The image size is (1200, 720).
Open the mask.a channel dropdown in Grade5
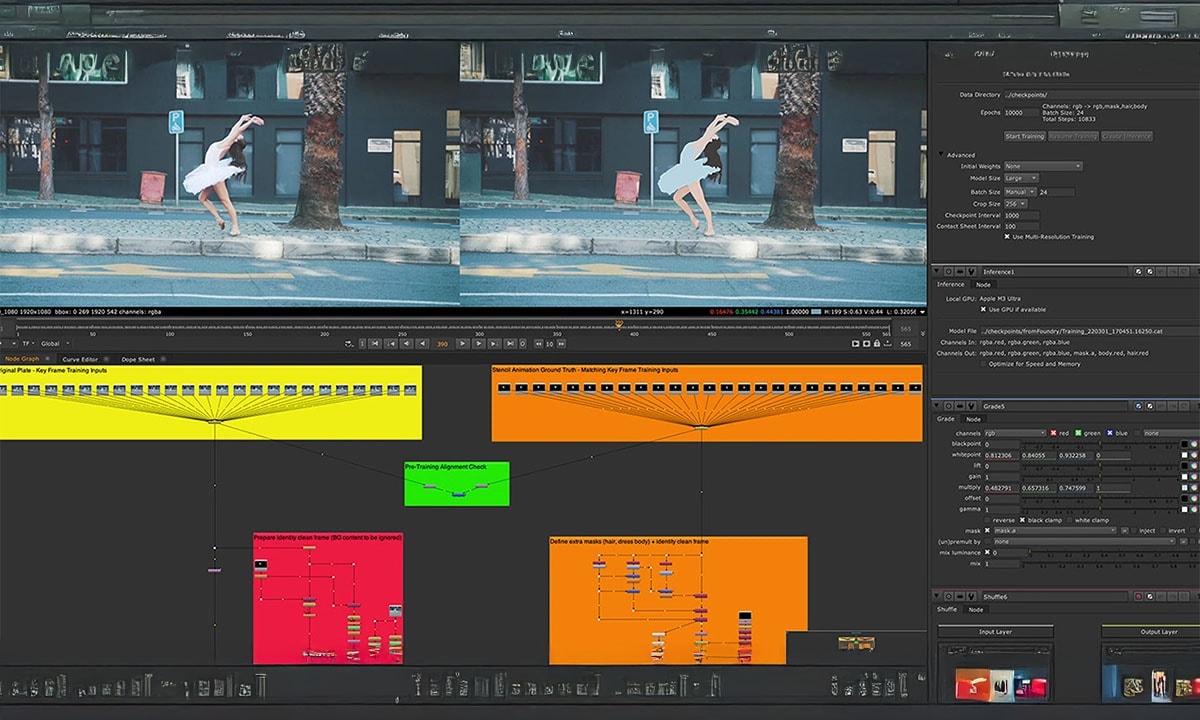[x=1054, y=530]
